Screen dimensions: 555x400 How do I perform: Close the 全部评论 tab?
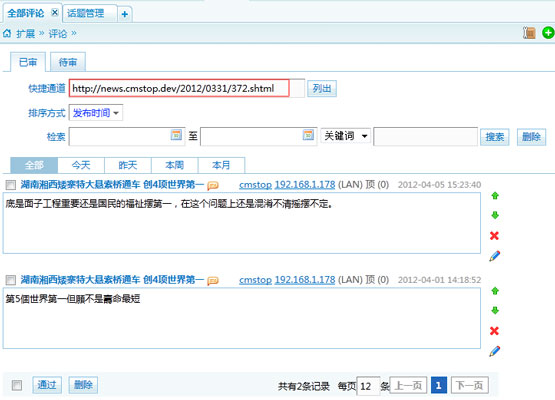point(55,13)
